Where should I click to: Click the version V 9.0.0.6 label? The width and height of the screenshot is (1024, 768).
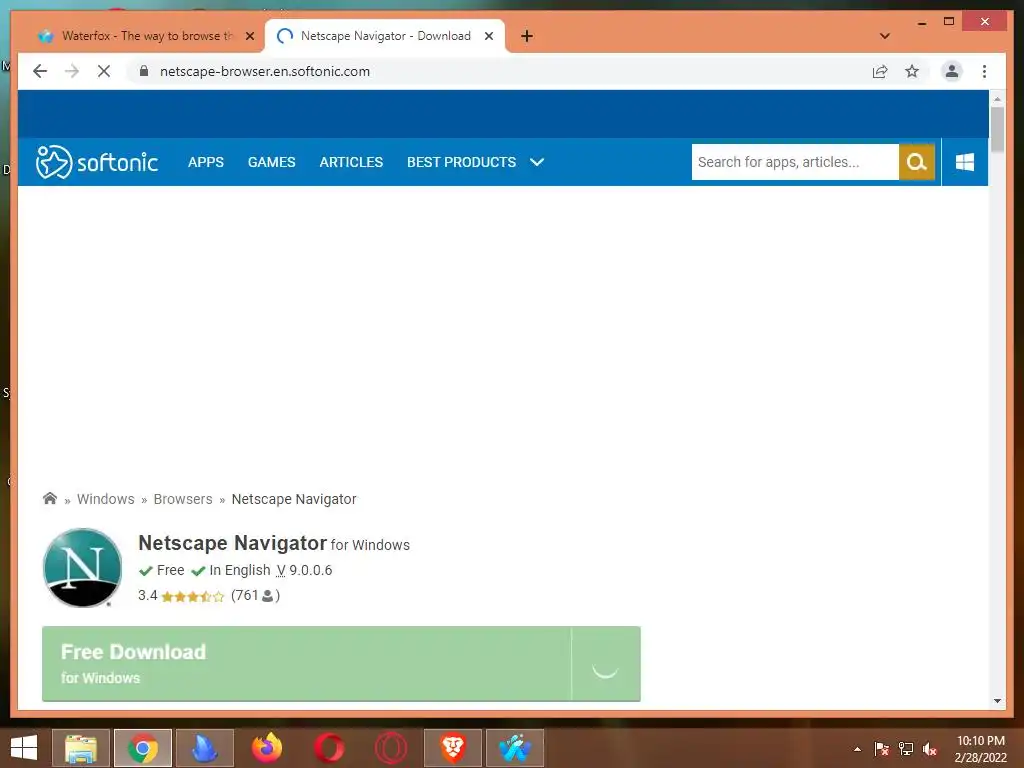(304, 570)
